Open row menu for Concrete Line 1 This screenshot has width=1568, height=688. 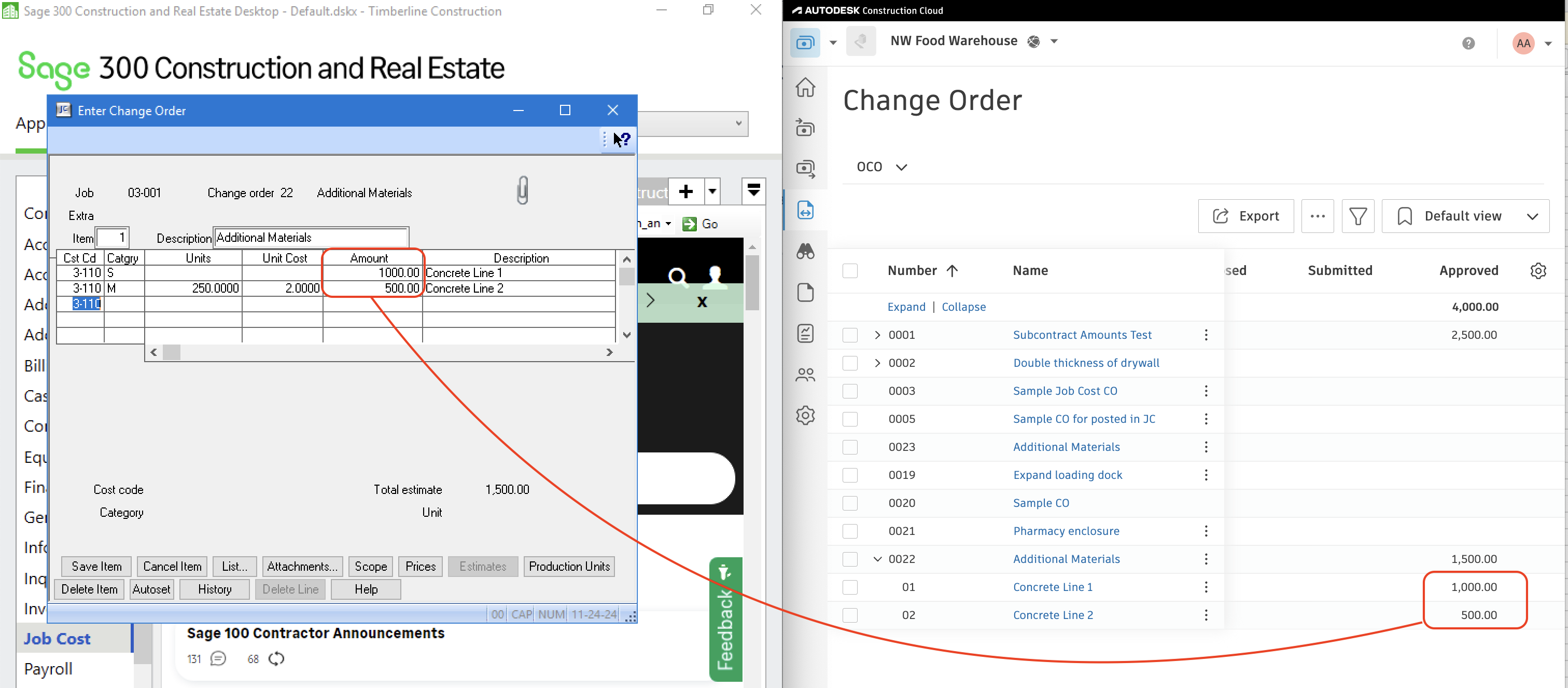coord(1206,587)
